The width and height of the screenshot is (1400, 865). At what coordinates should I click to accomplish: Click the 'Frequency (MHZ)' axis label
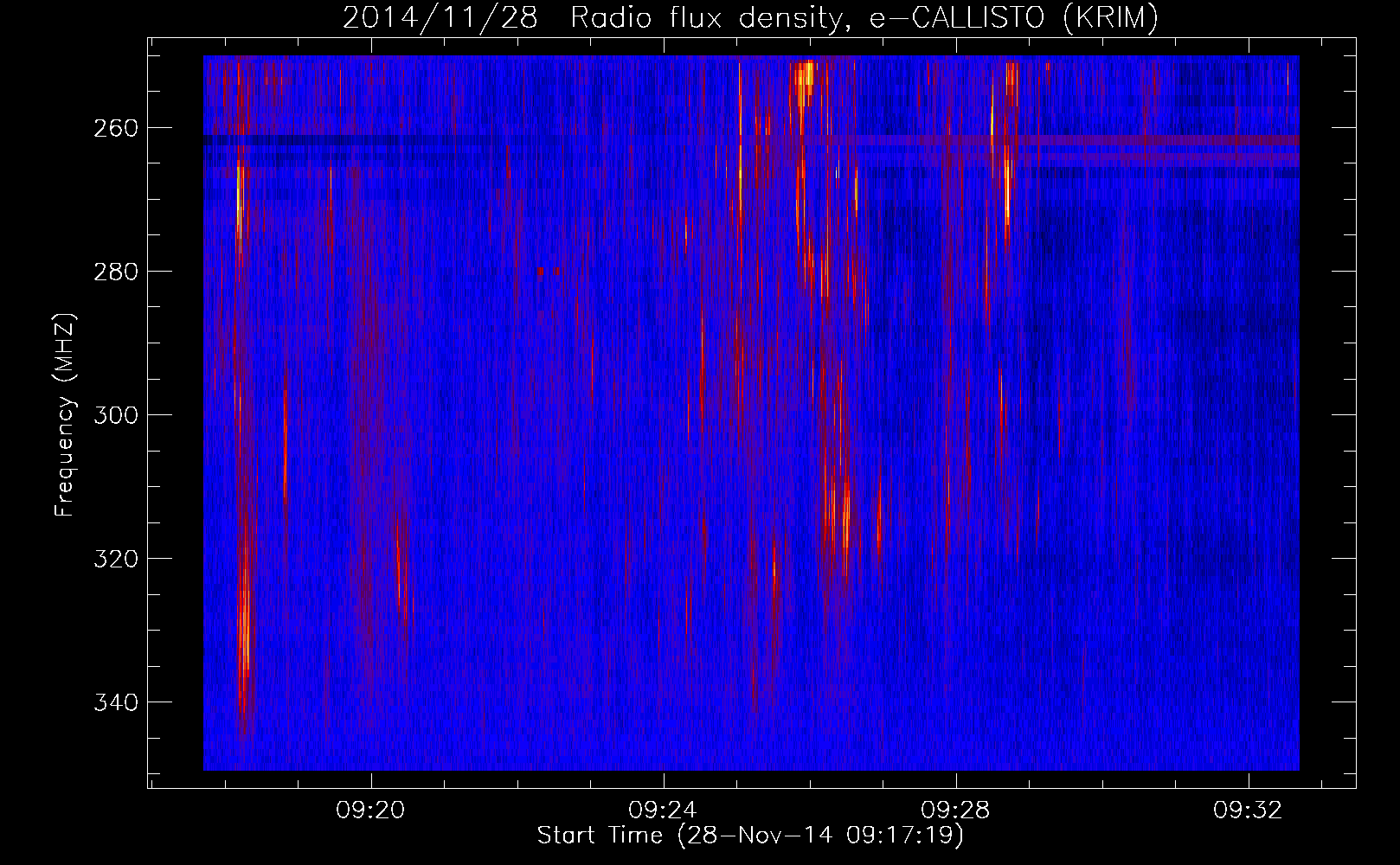click(65, 415)
